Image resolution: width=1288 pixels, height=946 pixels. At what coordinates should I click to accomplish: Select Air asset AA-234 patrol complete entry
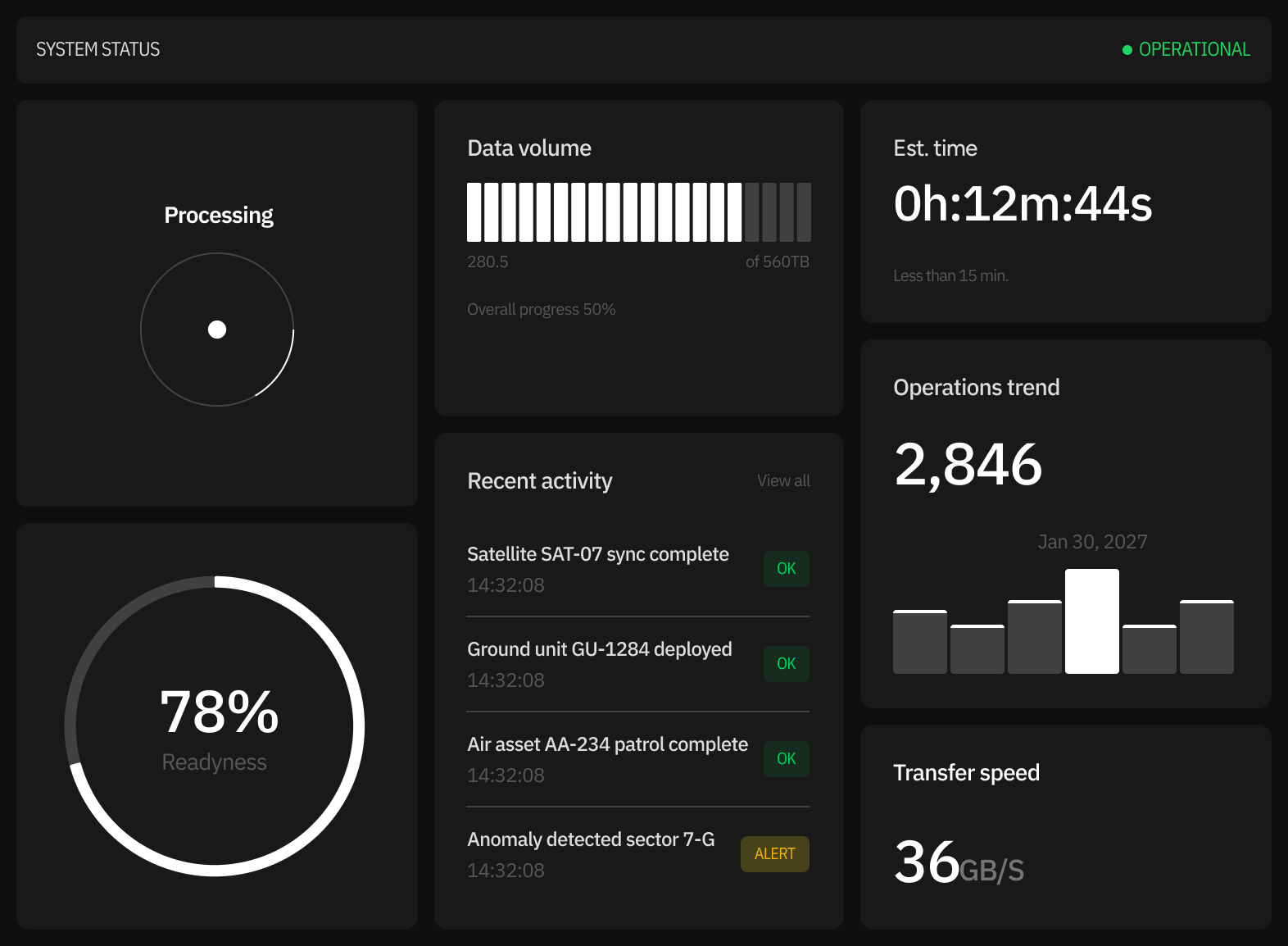(638, 759)
